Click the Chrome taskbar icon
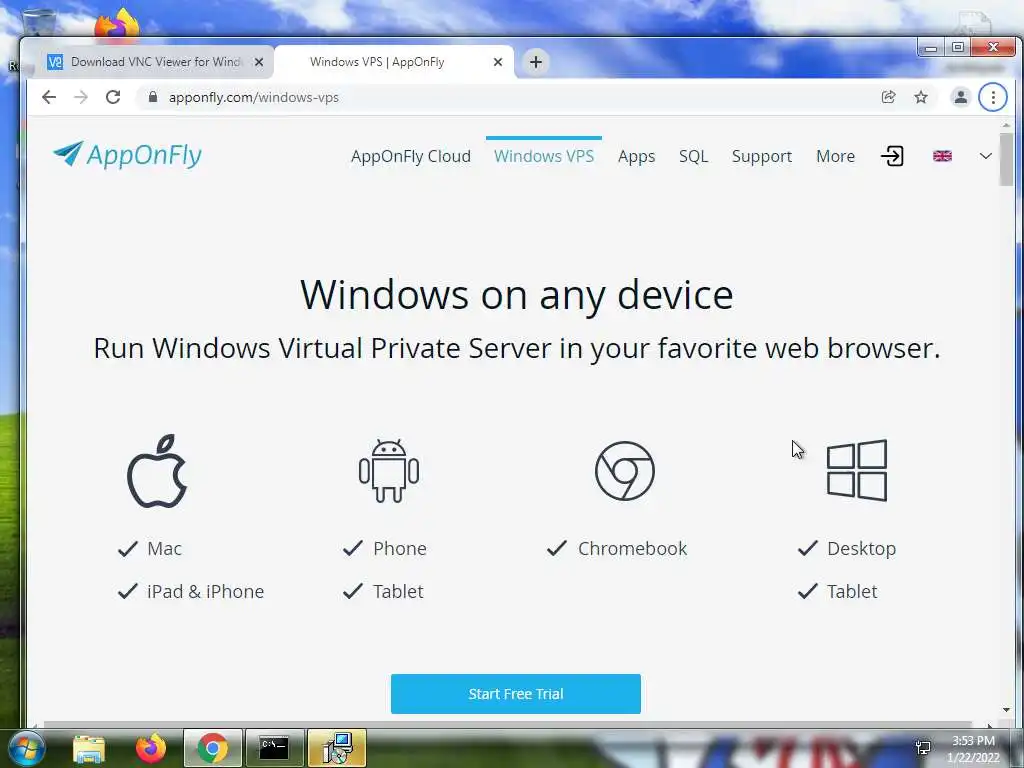This screenshot has height=768, width=1024. 213,748
